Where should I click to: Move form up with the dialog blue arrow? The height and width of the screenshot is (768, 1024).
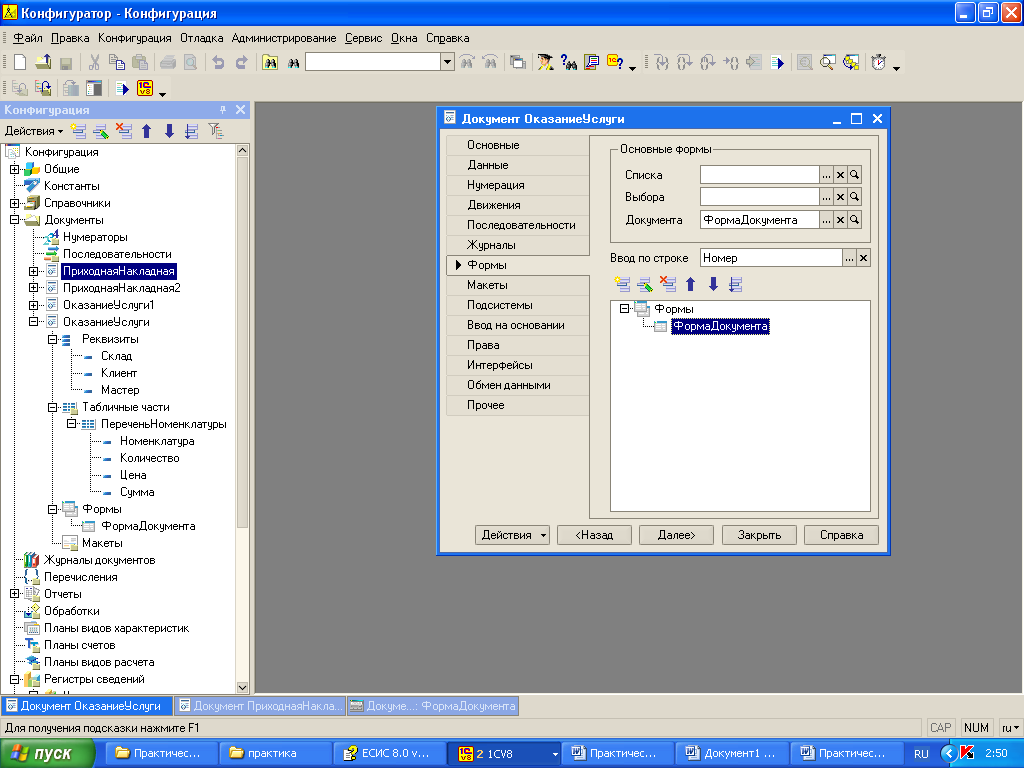pyautogui.click(x=691, y=284)
